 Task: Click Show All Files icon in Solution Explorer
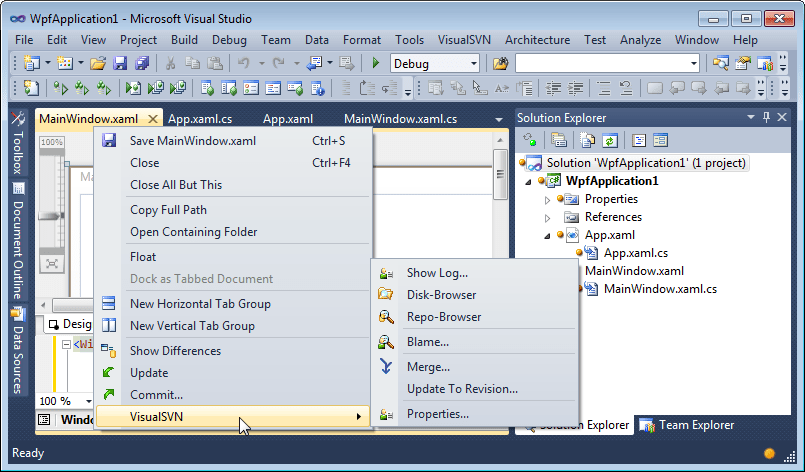587,140
